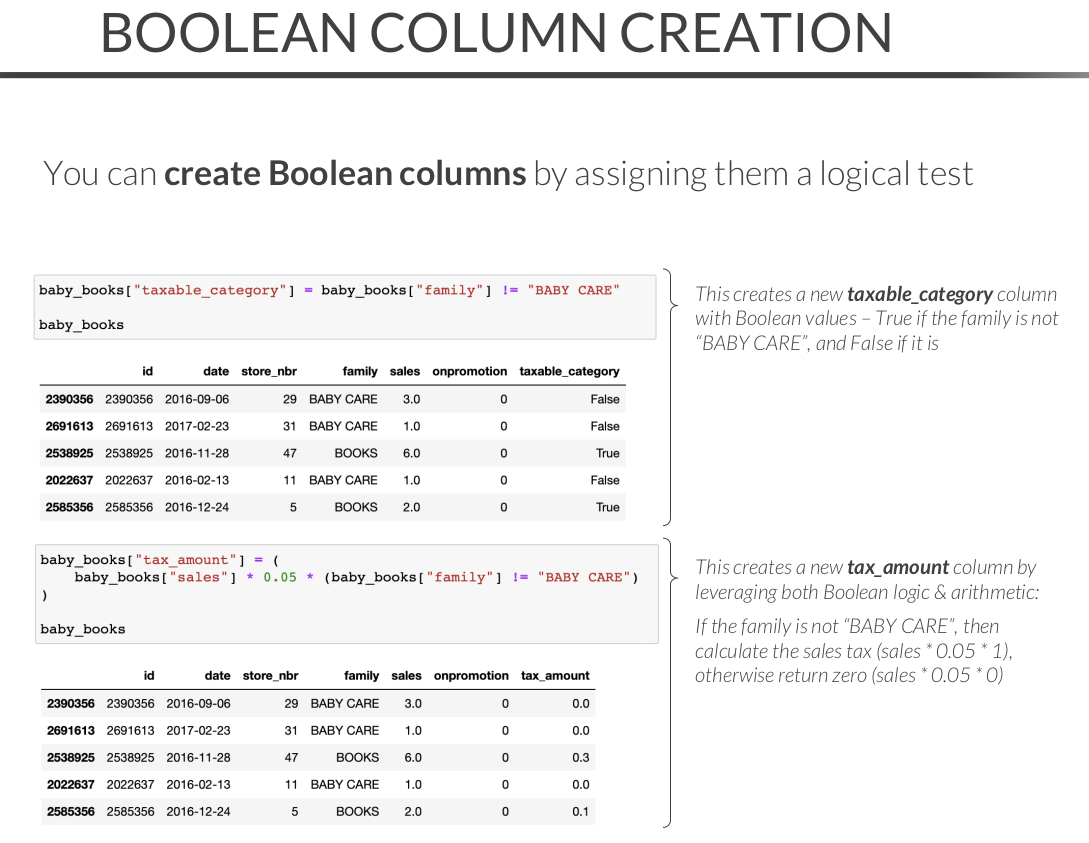1089x843 pixels.
Task: Click the 0.1 tax_amount value
Action: click(580, 812)
